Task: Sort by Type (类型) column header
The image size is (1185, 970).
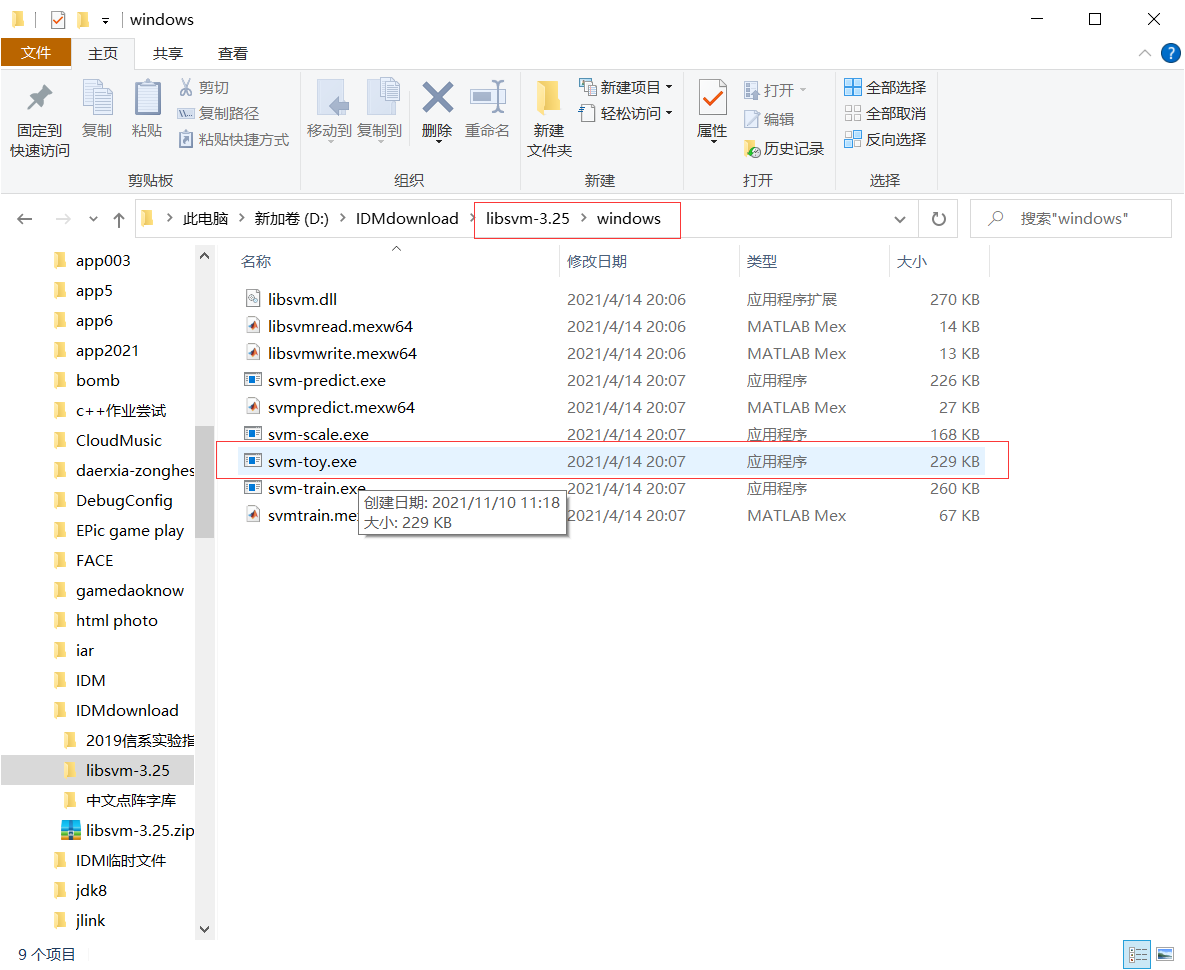Action: [762, 261]
